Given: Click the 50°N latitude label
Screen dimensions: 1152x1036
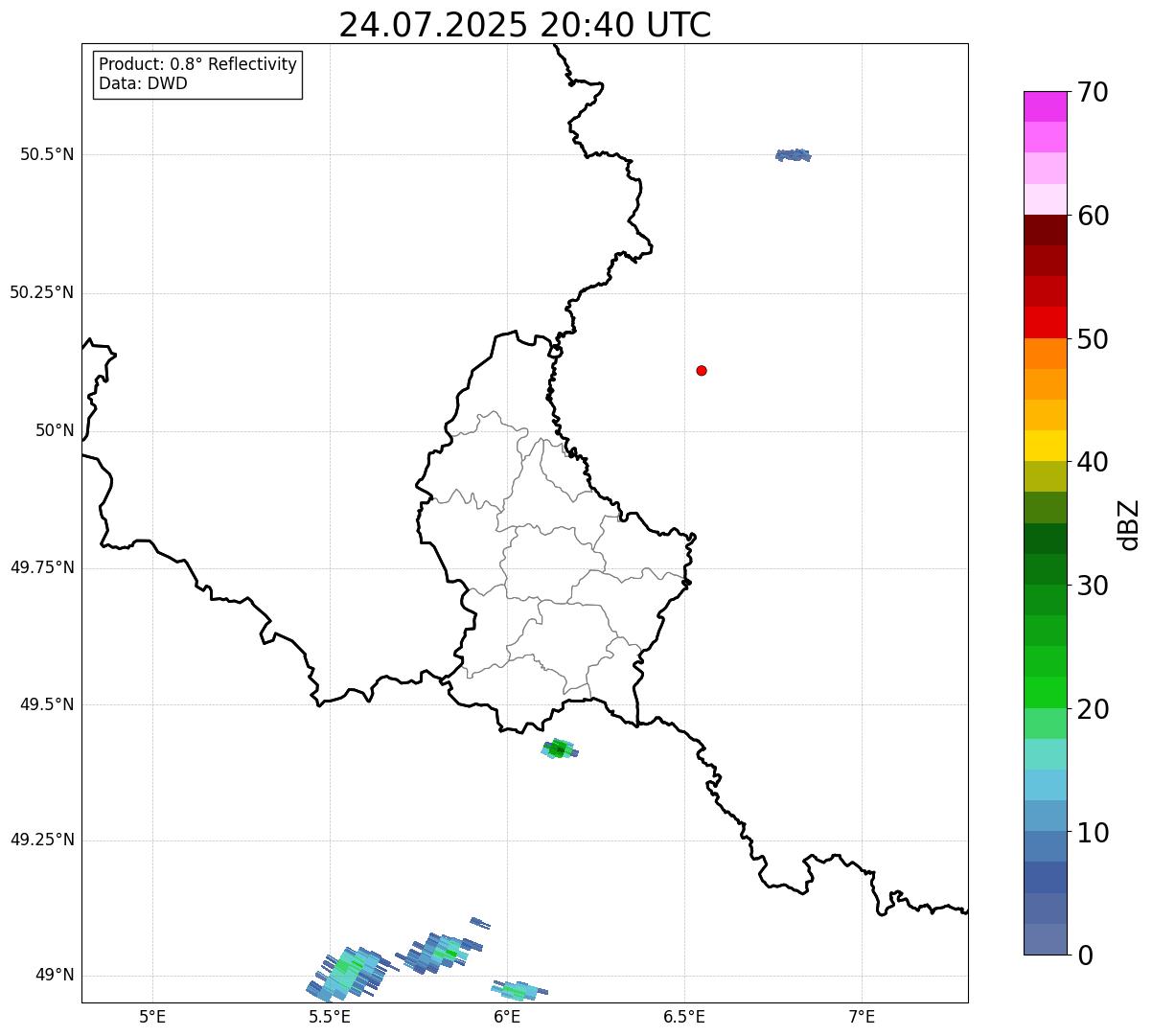Looking at the screenshot, I should pyautogui.click(x=55, y=430).
